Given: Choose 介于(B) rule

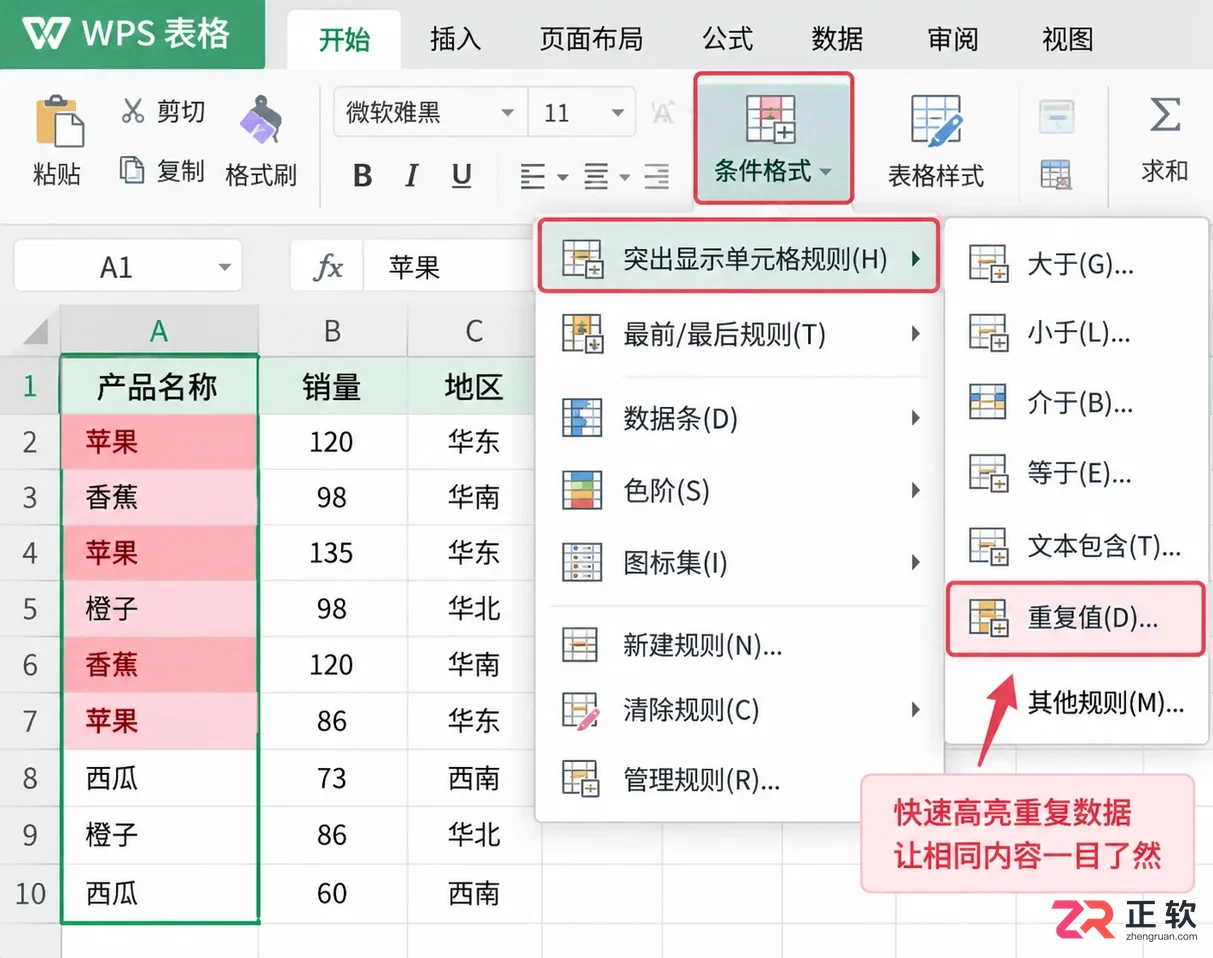Looking at the screenshot, I should pyautogui.click(x=1074, y=403).
